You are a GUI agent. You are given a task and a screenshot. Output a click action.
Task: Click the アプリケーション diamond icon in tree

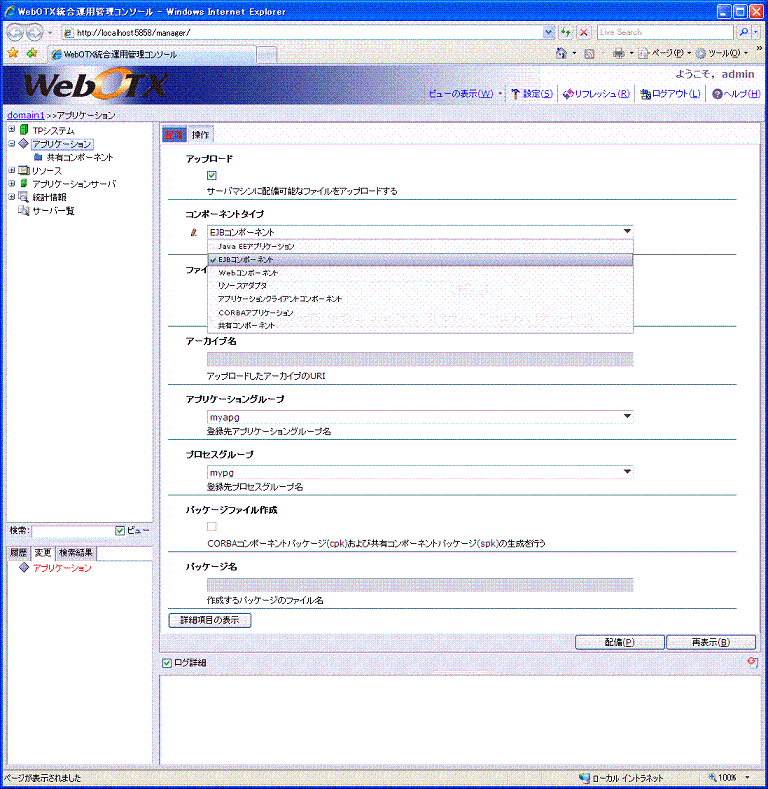24,144
